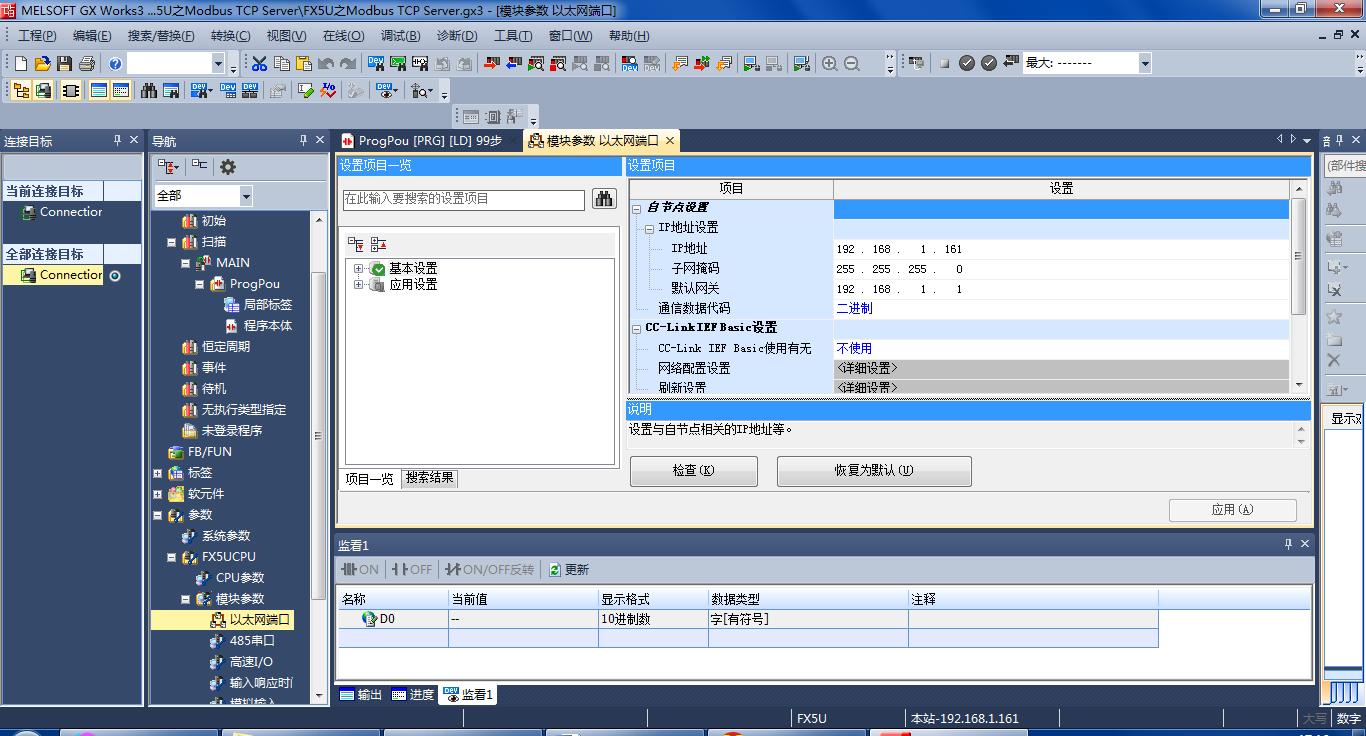Open help with the blue question icon
This screenshot has height=736, width=1366.
[x=115, y=63]
